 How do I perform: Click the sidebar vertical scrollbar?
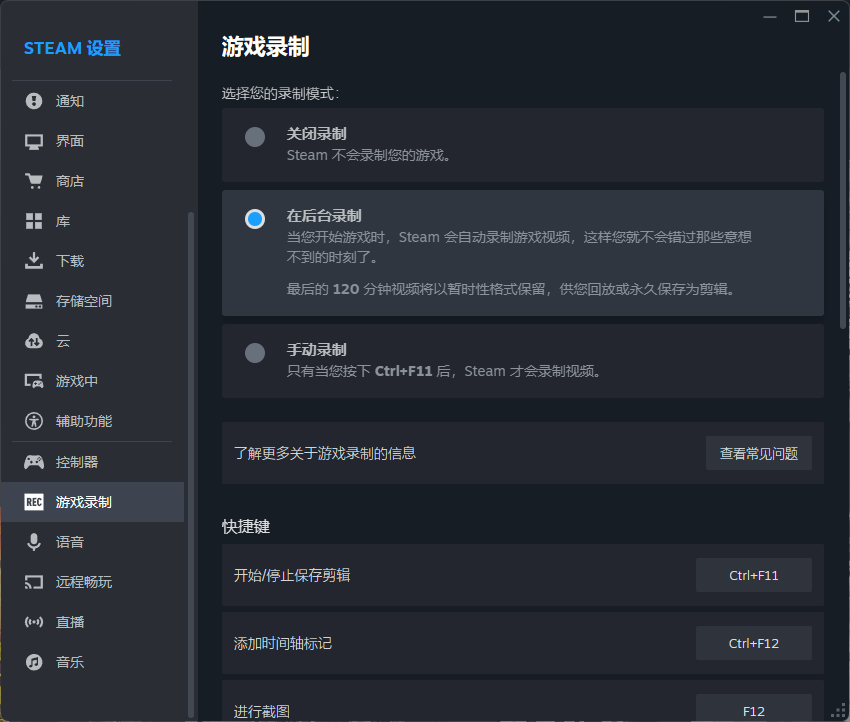pyautogui.click(x=190, y=465)
